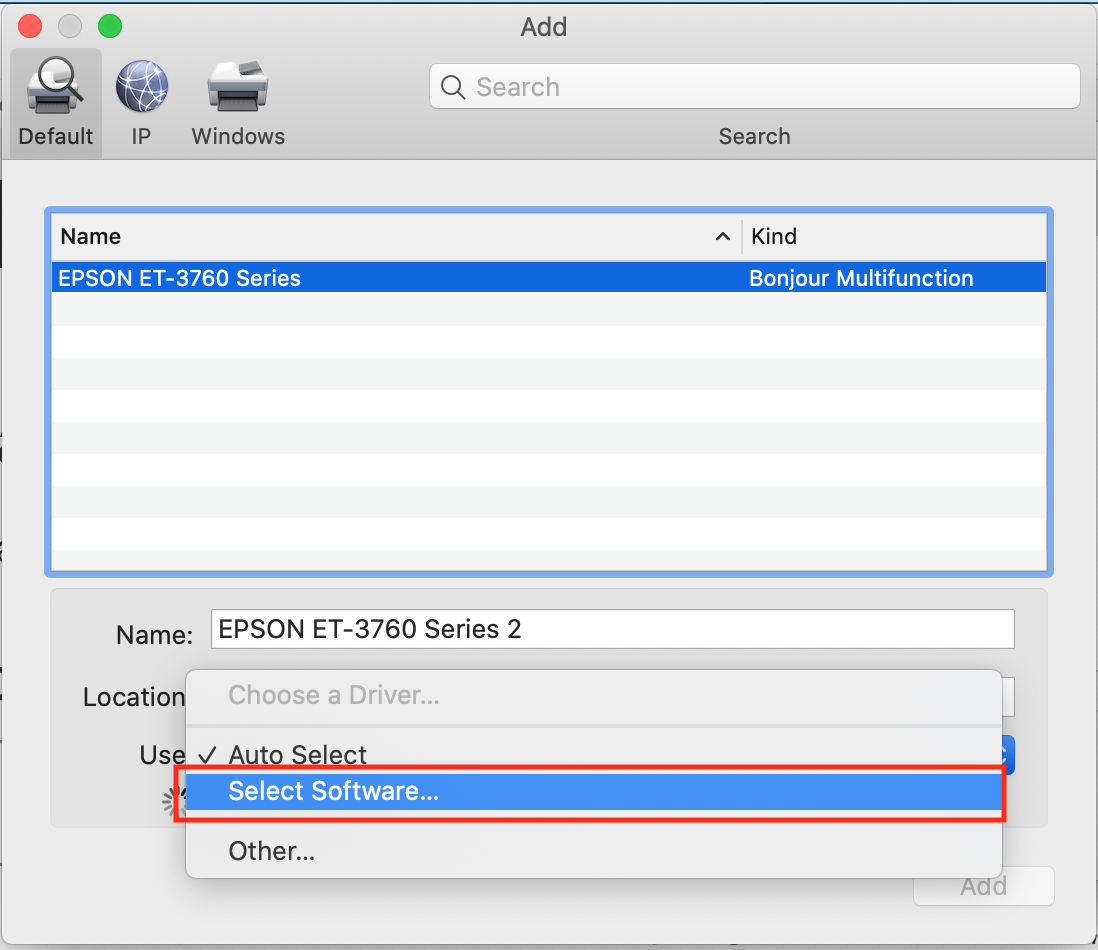This screenshot has width=1098, height=950.
Task: Choose Select Software… in the driver menu
Action: pyautogui.click(x=593, y=791)
